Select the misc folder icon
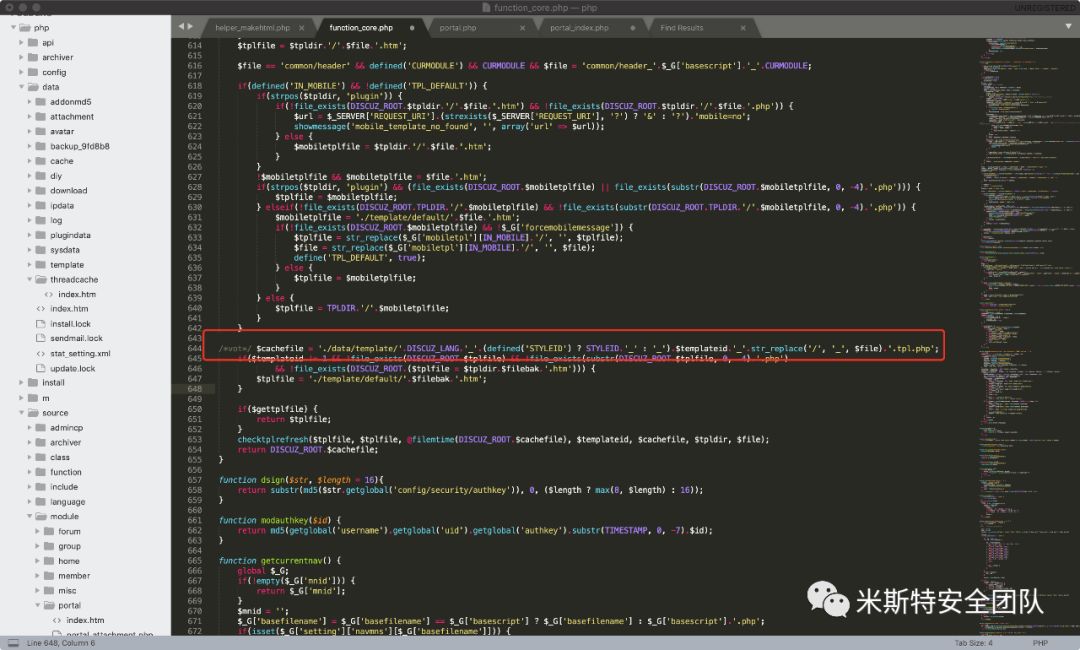The width and height of the screenshot is (1080, 650). [49, 591]
